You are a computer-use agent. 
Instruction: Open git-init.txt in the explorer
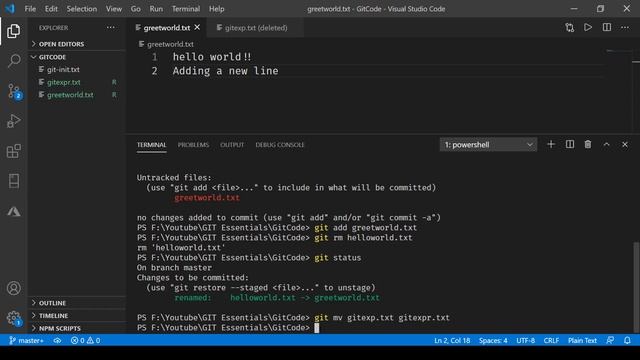pyautogui.click(x=77, y=69)
